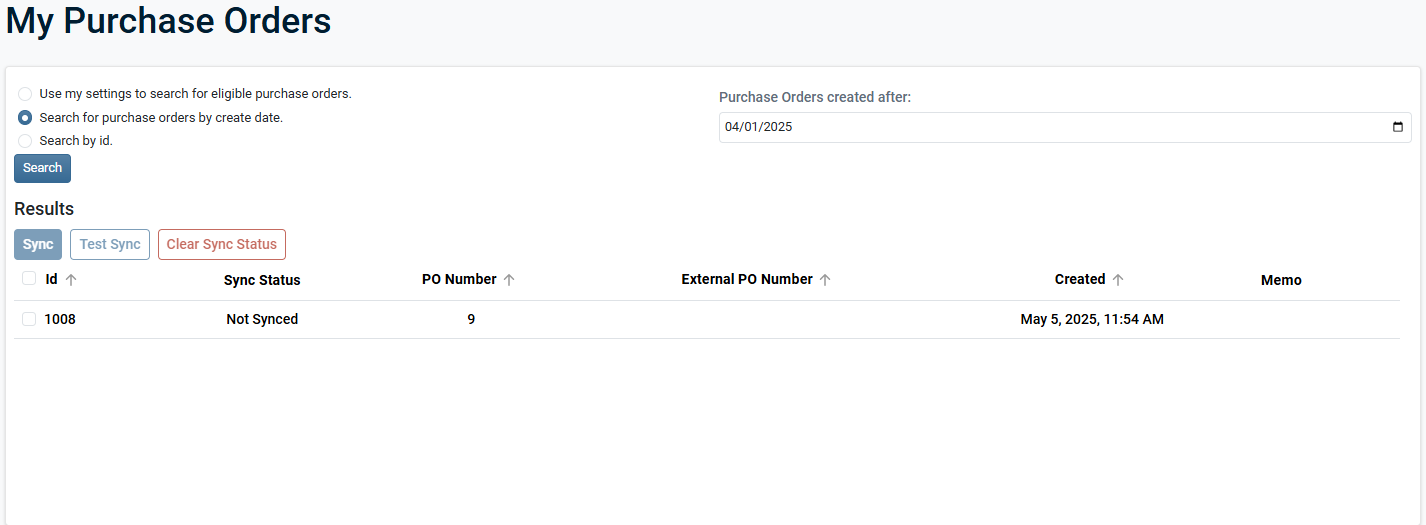Screen dimensions: 1426x525
Task: Click the Sync Status column header
Action: tap(262, 280)
